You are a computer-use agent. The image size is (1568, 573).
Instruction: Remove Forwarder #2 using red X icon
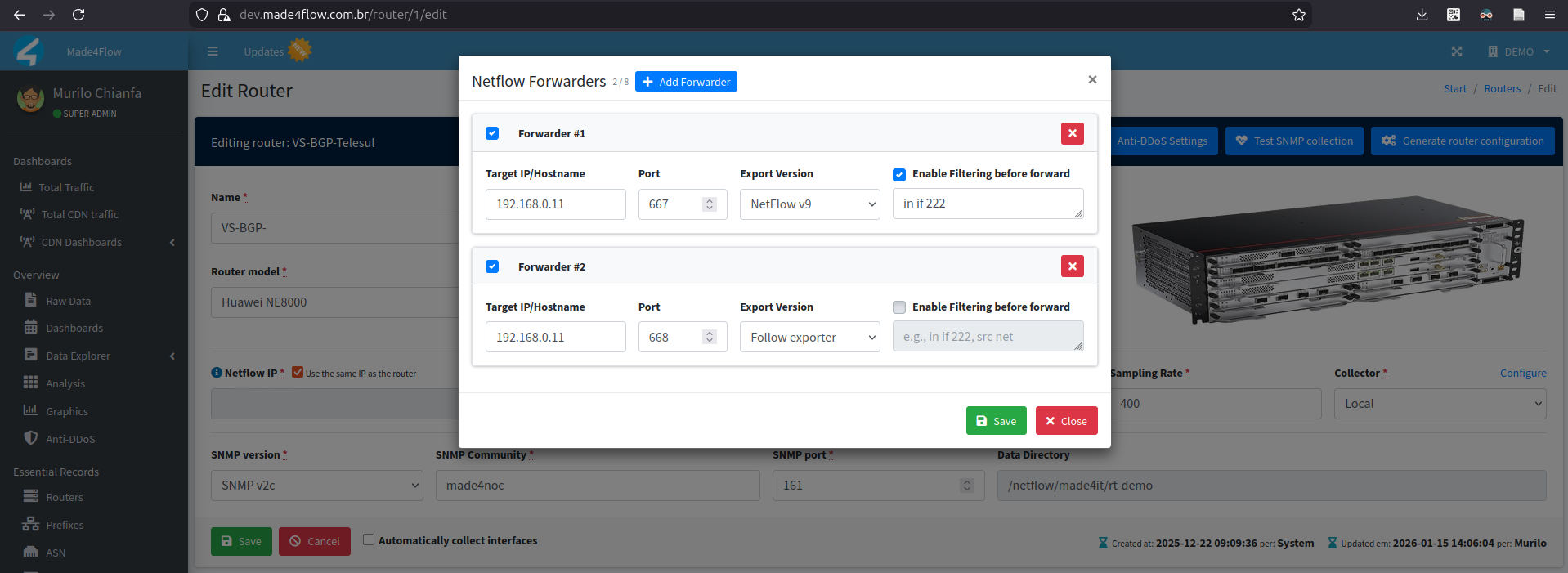coord(1072,266)
